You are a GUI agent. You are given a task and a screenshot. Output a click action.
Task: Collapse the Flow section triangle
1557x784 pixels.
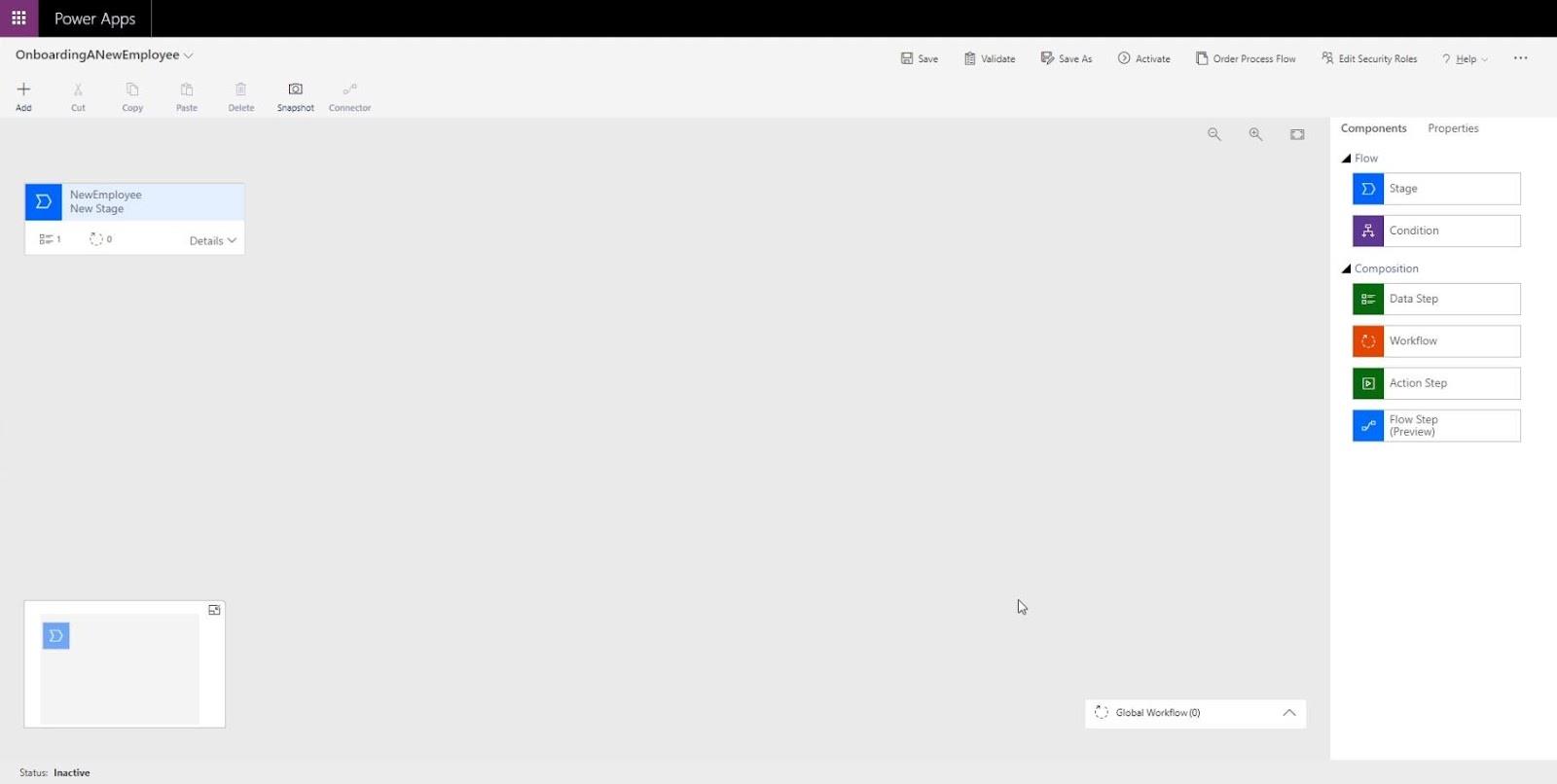[1347, 159]
